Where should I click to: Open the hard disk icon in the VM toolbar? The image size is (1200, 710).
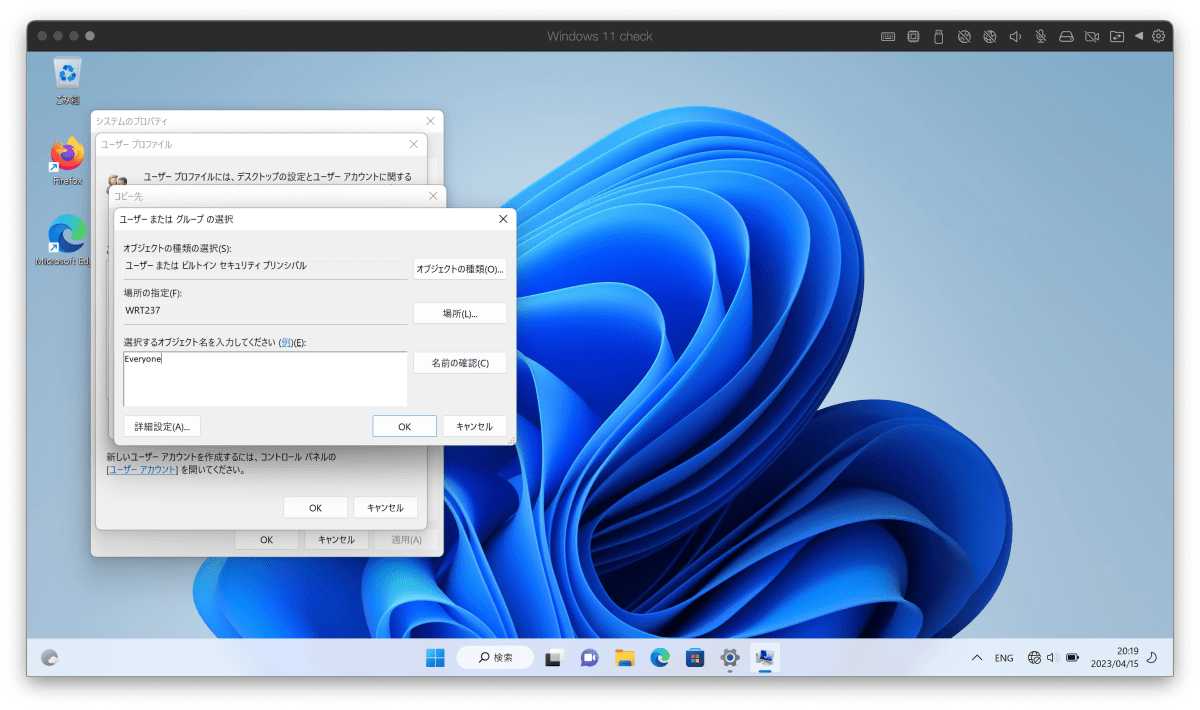pos(1066,37)
